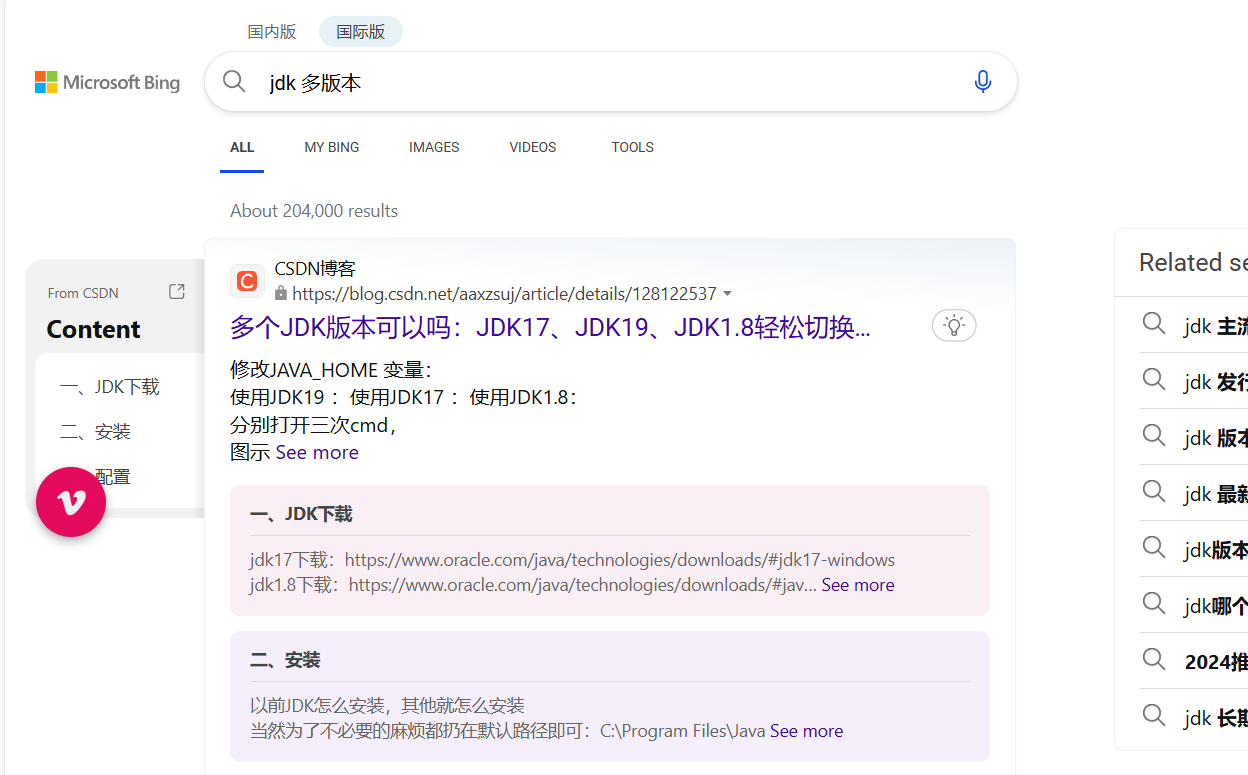Open result title 多个JDK版本可以吗

click(x=550, y=327)
